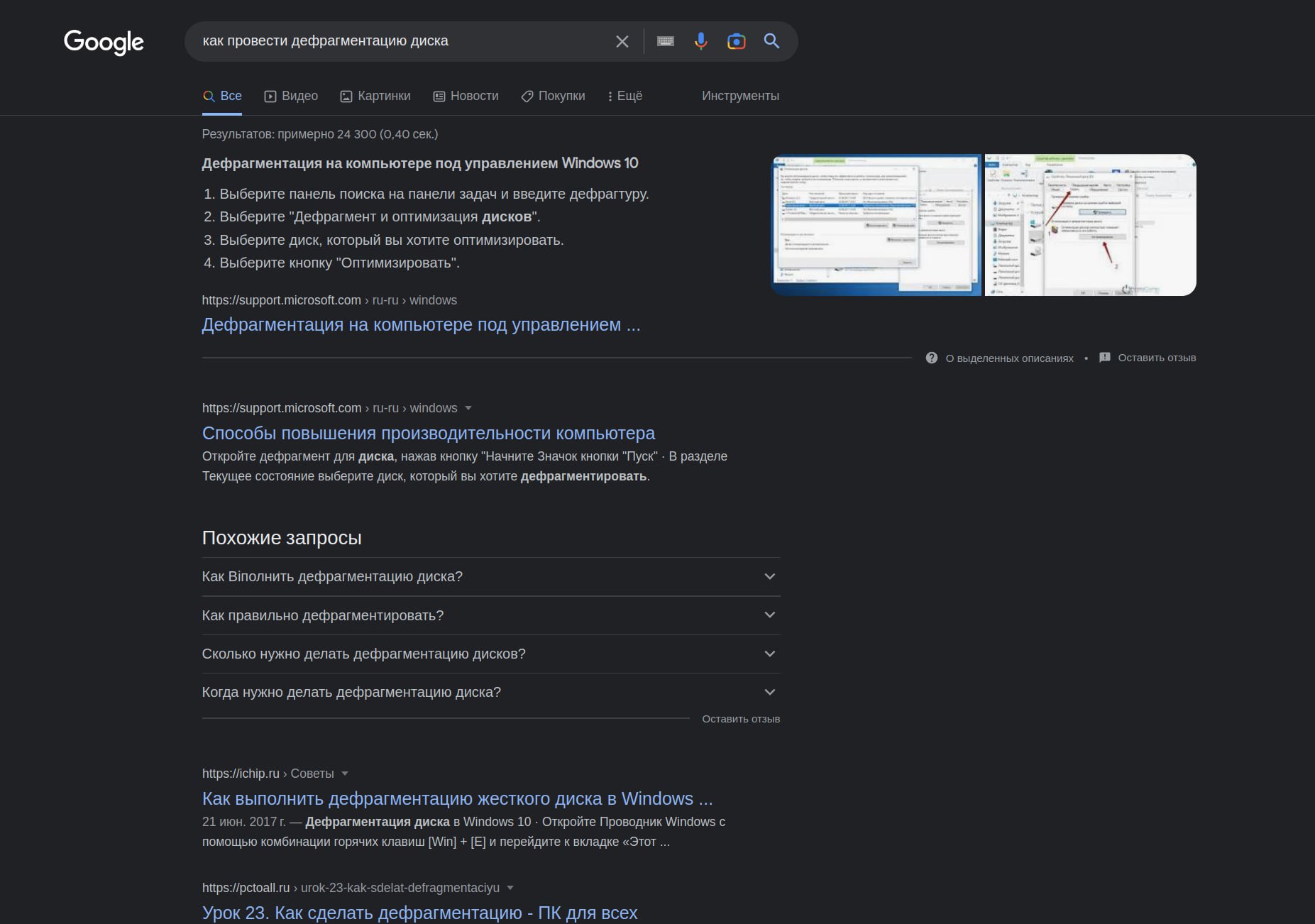Click heading Дефрагментация на компьютере под управлением Windows 10

pos(420,163)
